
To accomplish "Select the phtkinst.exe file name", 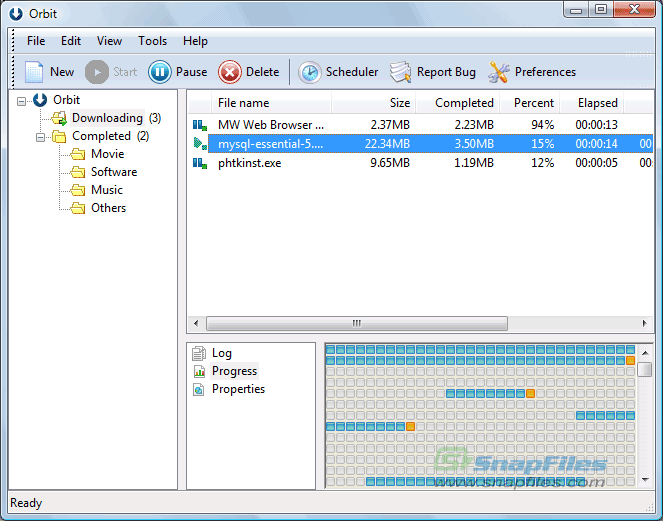I will [x=249, y=163].
